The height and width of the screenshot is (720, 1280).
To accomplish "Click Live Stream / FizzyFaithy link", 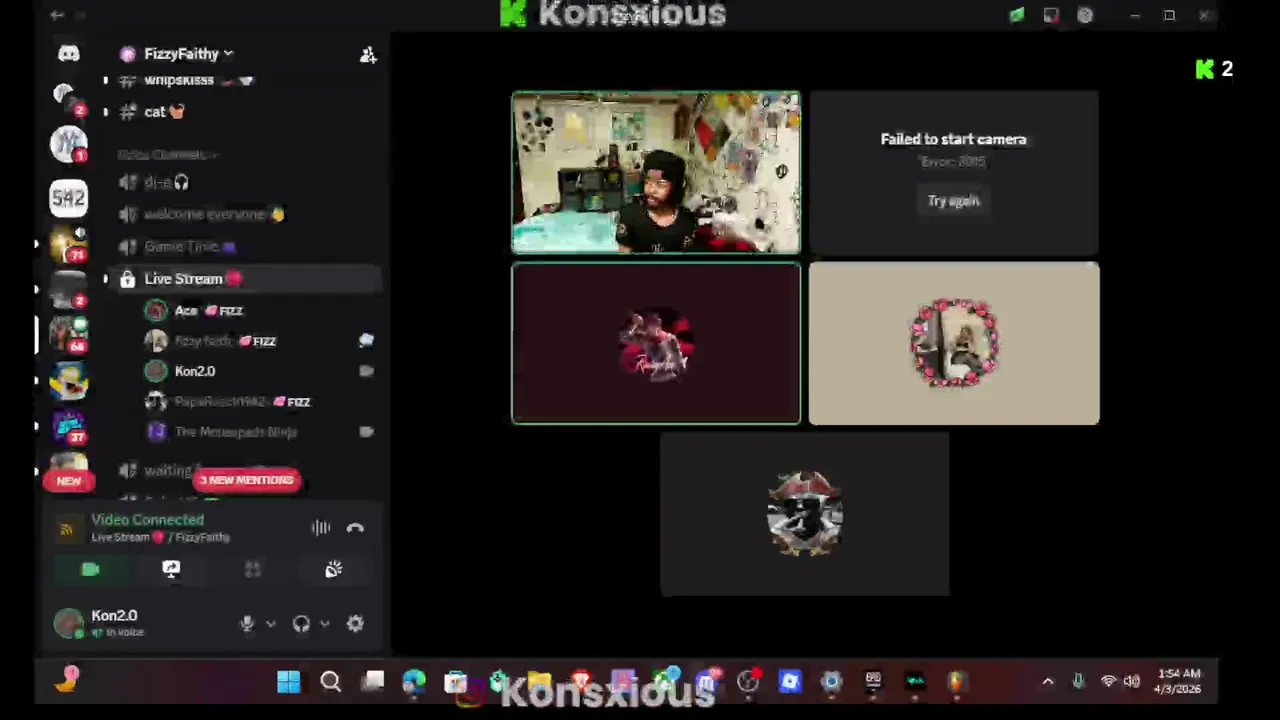I will pos(160,537).
